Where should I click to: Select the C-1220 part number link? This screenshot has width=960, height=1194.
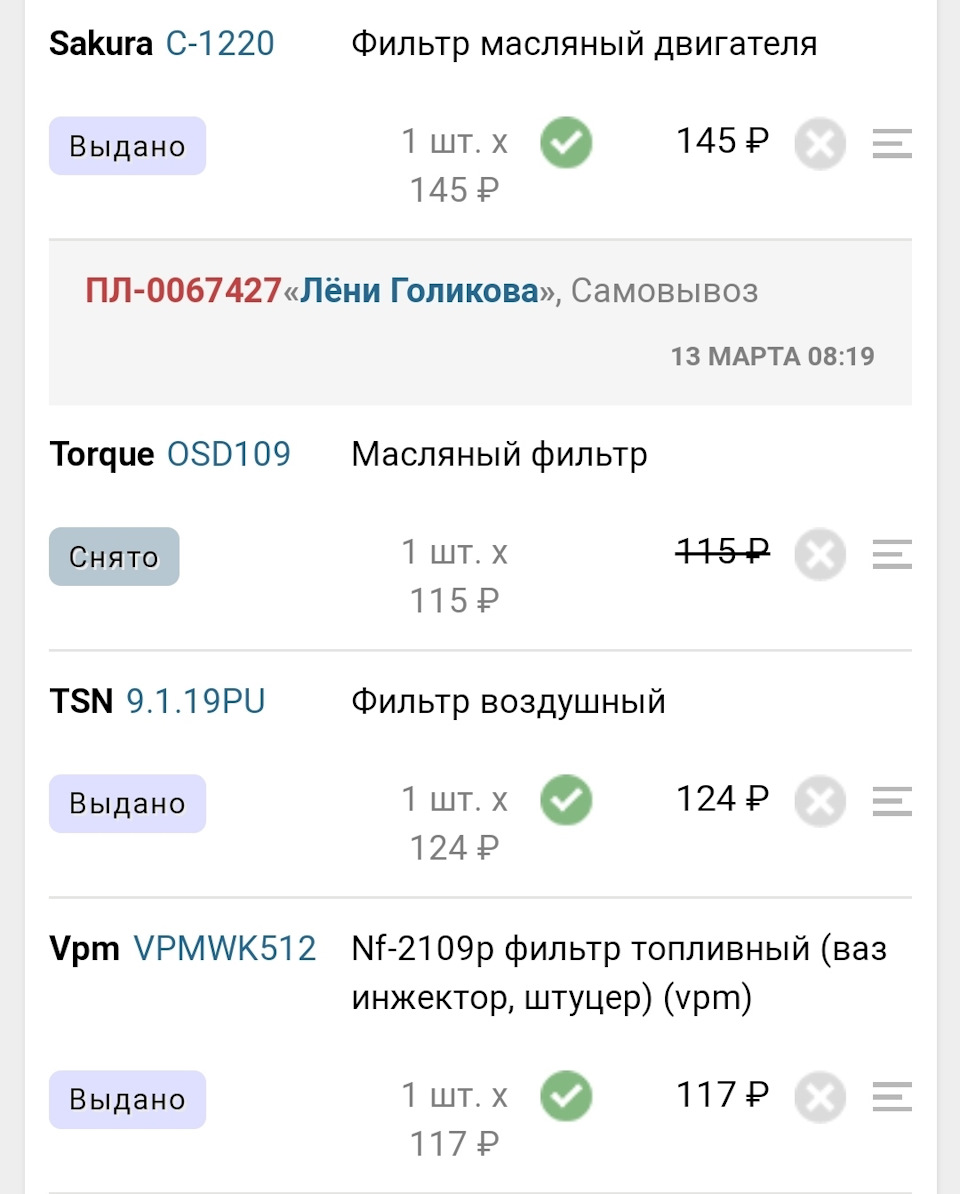tap(221, 43)
